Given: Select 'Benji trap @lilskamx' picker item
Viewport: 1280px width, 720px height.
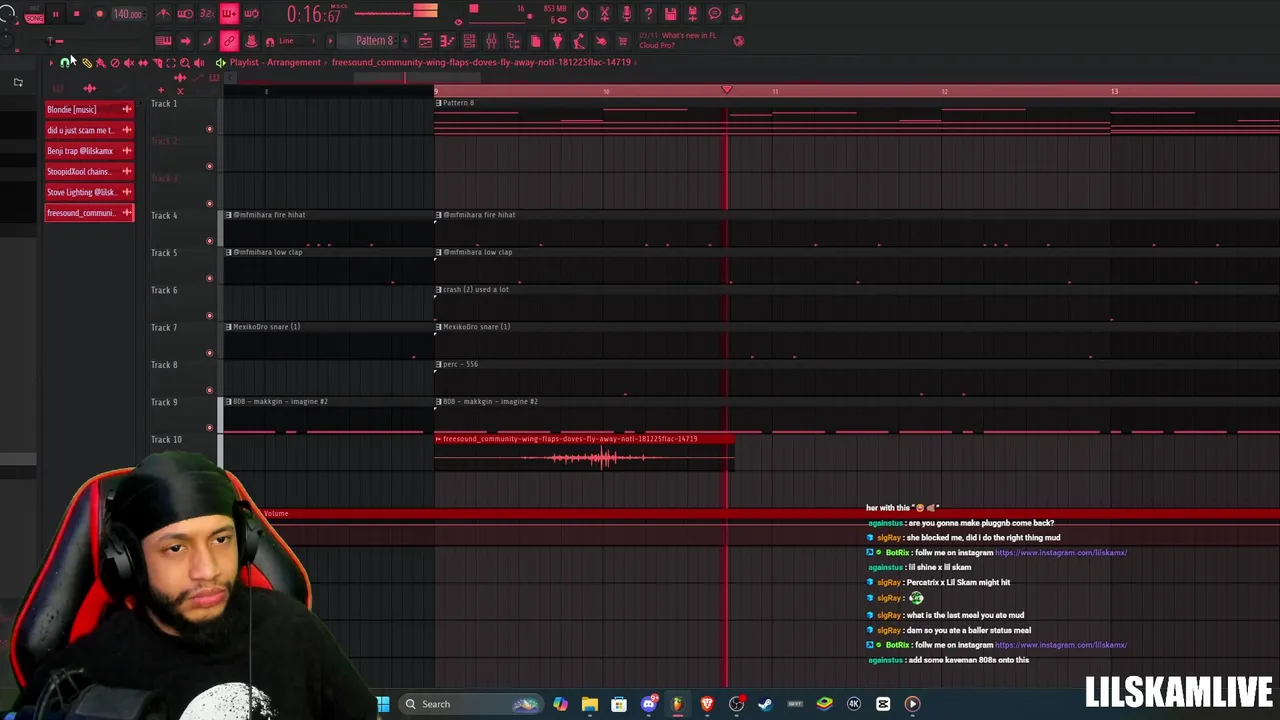Looking at the screenshot, I should pyautogui.click(x=89, y=151).
